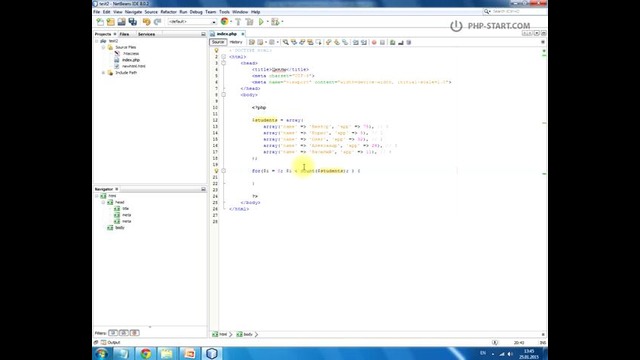Screen dimensions: 640x360
Task: Switch to the Files tab
Action: point(124,34)
